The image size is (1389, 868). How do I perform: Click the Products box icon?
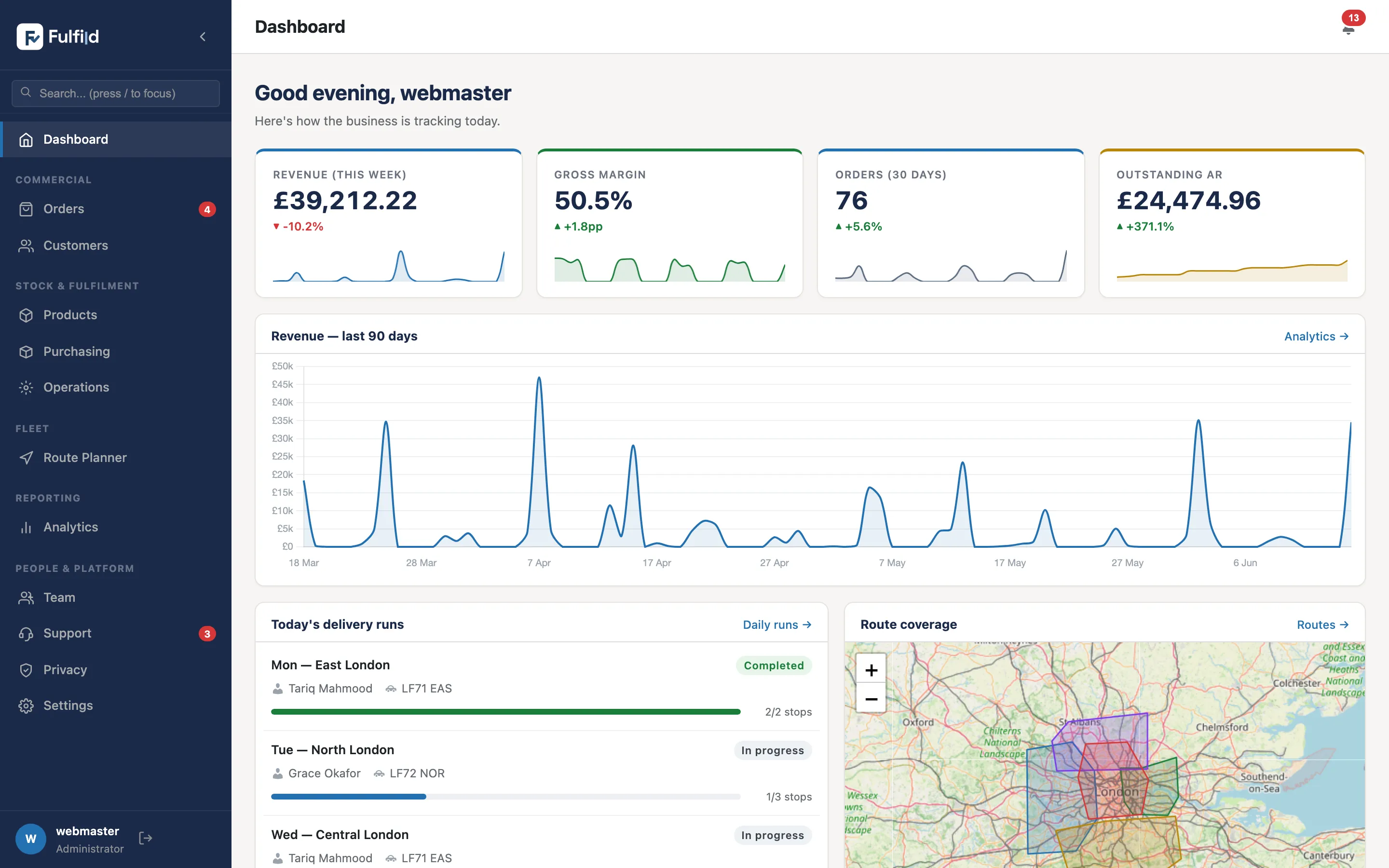[26, 315]
